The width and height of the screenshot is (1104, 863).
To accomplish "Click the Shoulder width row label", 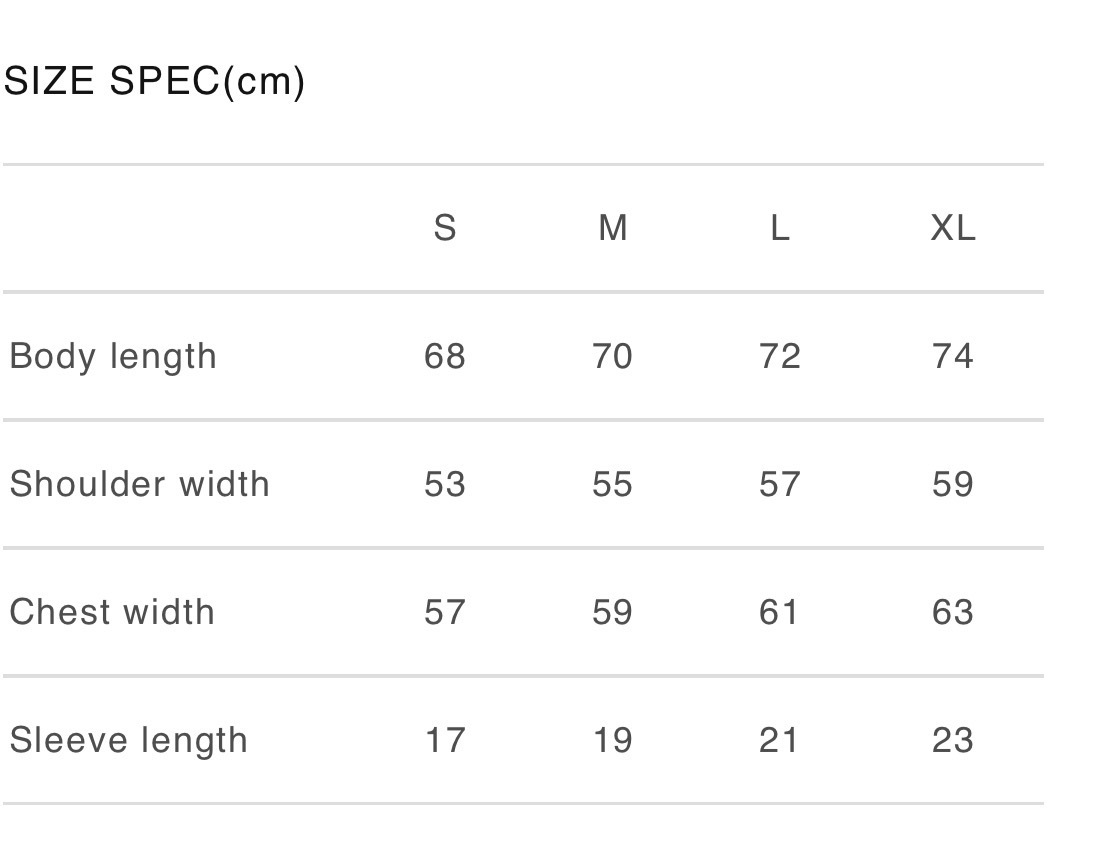I will pyautogui.click(x=140, y=484).
